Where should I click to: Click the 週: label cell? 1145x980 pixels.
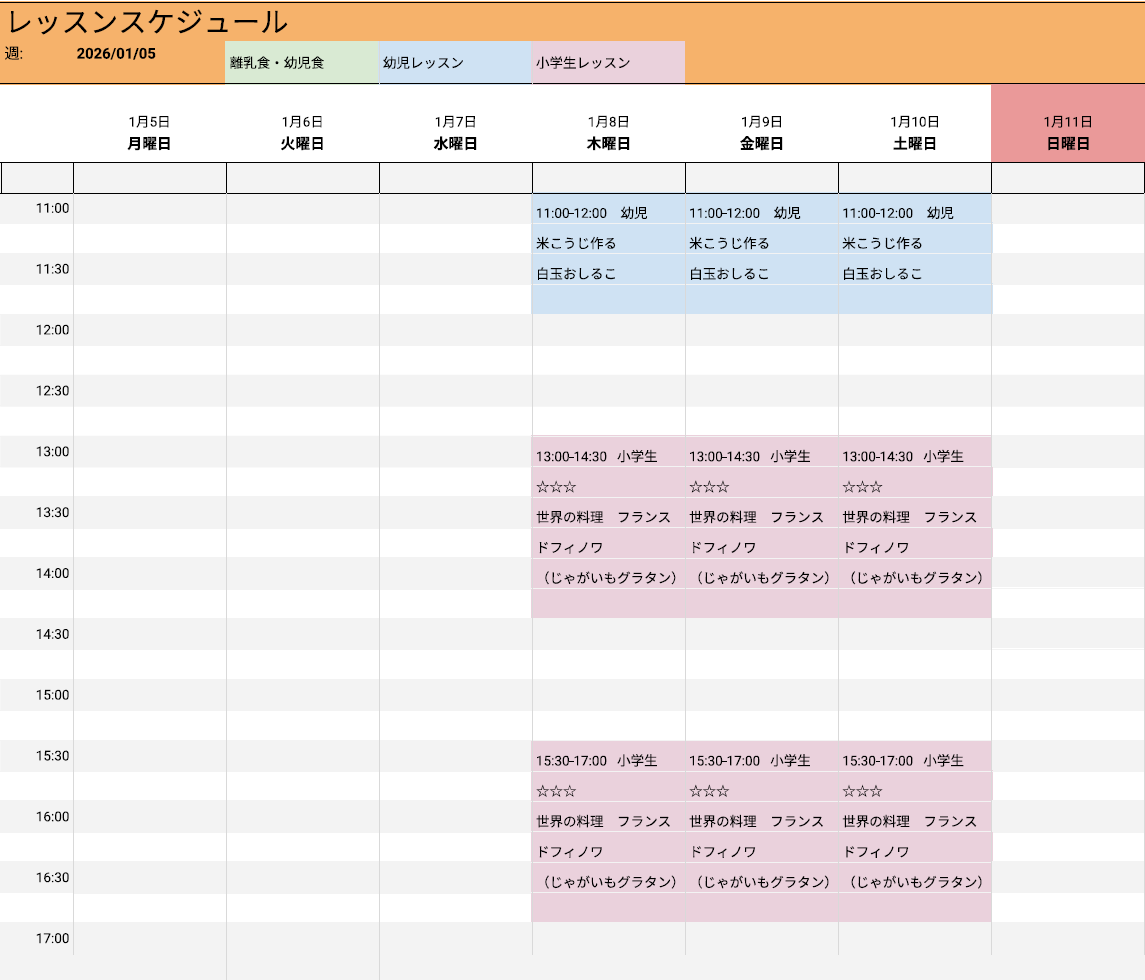14,54
